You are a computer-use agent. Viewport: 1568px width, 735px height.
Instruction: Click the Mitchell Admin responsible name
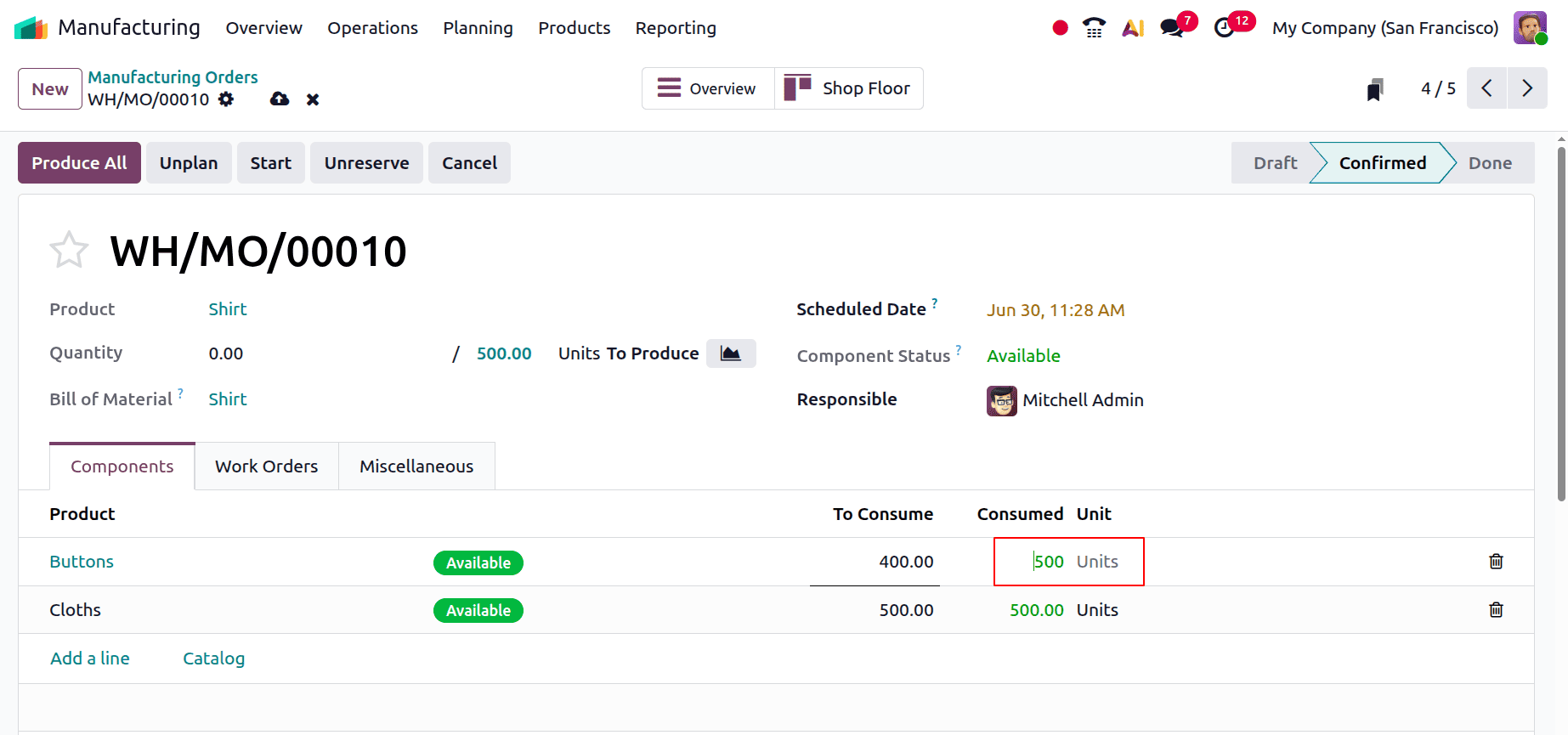click(x=1083, y=400)
